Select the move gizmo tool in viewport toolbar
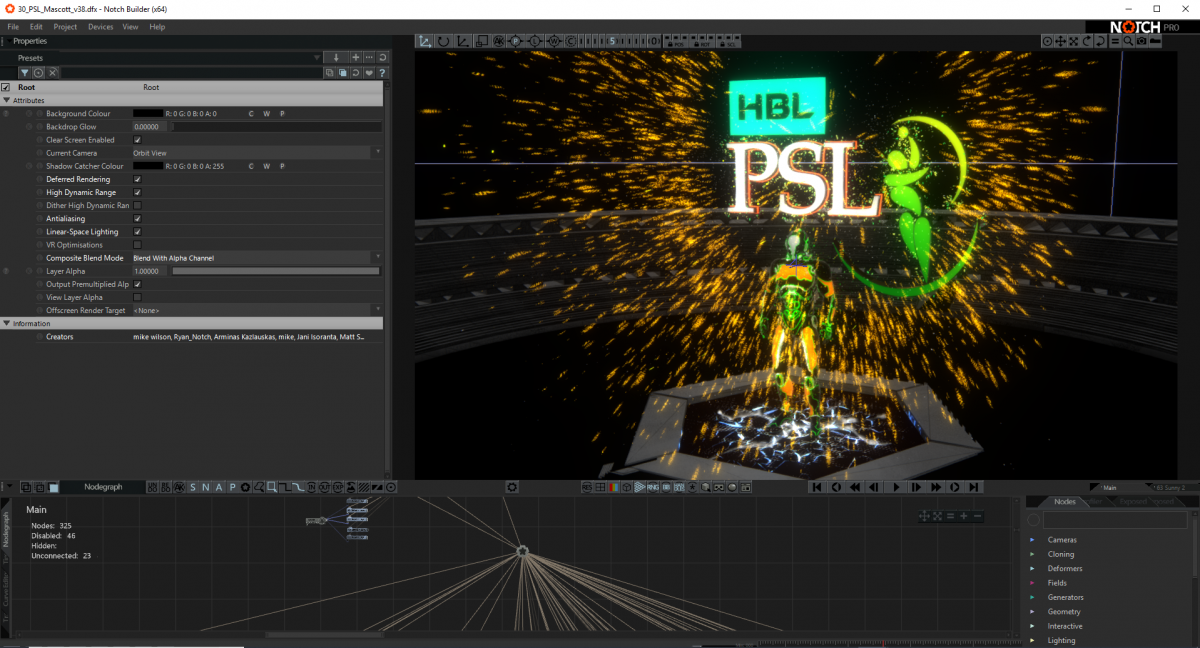 coord(425,41)
